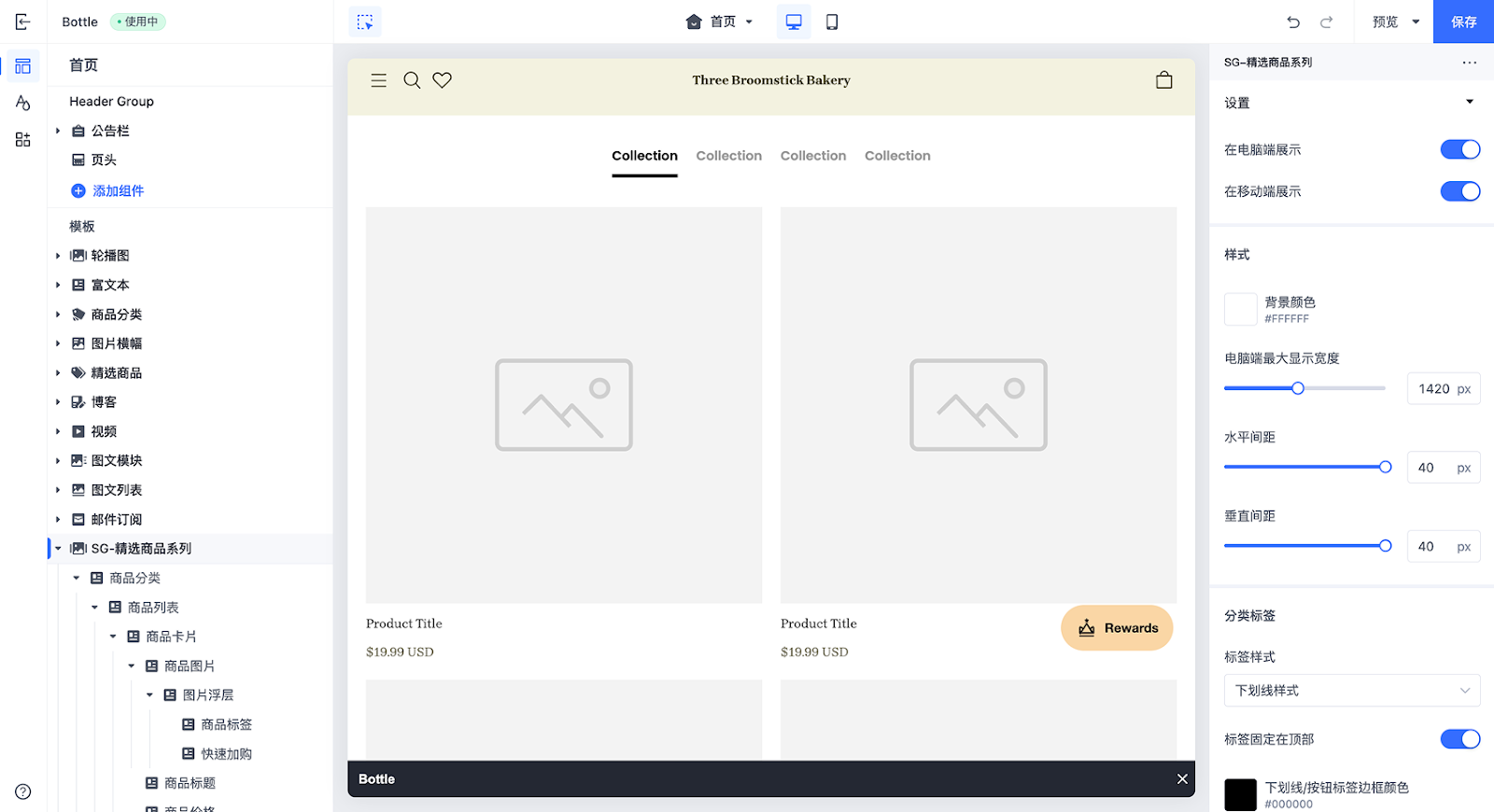Screen dimensions: 1494x812
Task: Select the 图文列表 tree item
Action: click(x=117, y=490)
